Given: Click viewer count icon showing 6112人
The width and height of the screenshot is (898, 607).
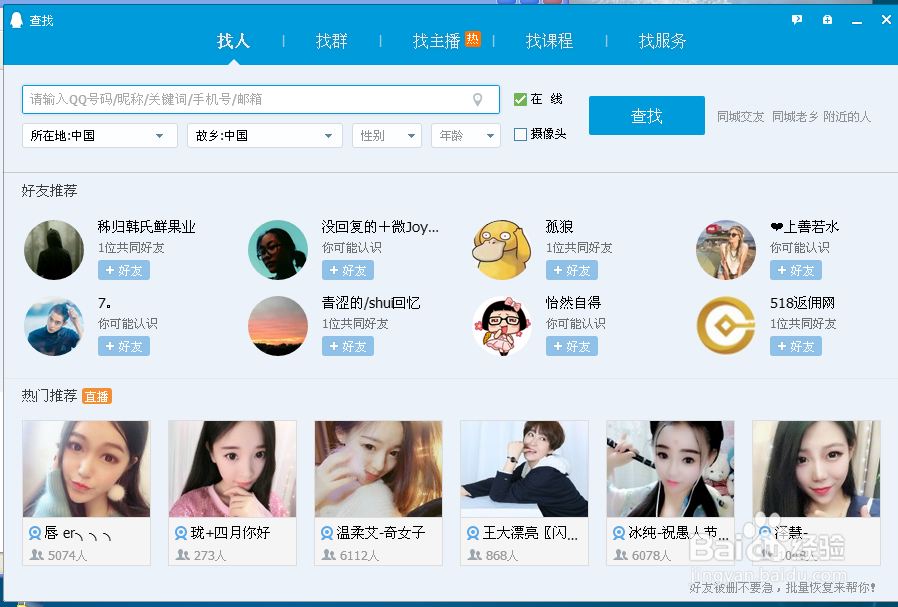Looking at the screenshot, I should click(x=329, y=555).
